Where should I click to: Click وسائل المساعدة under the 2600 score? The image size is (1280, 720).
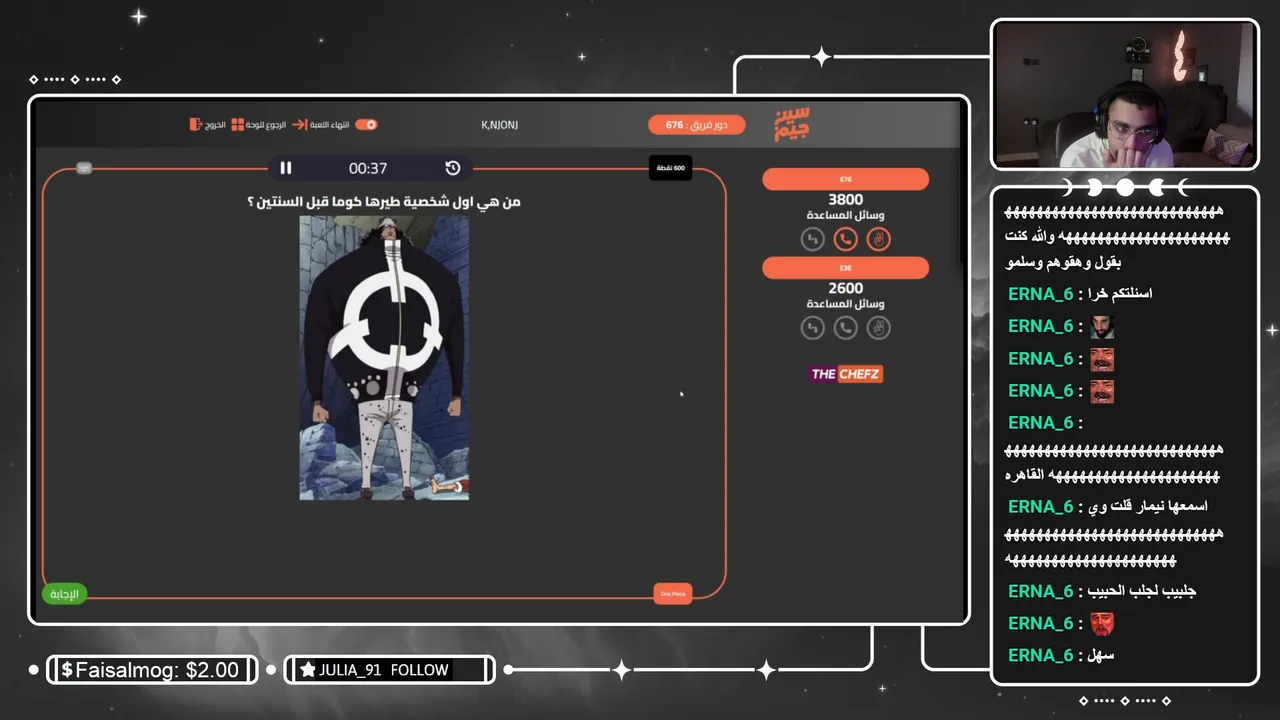(x=846, y=303)
